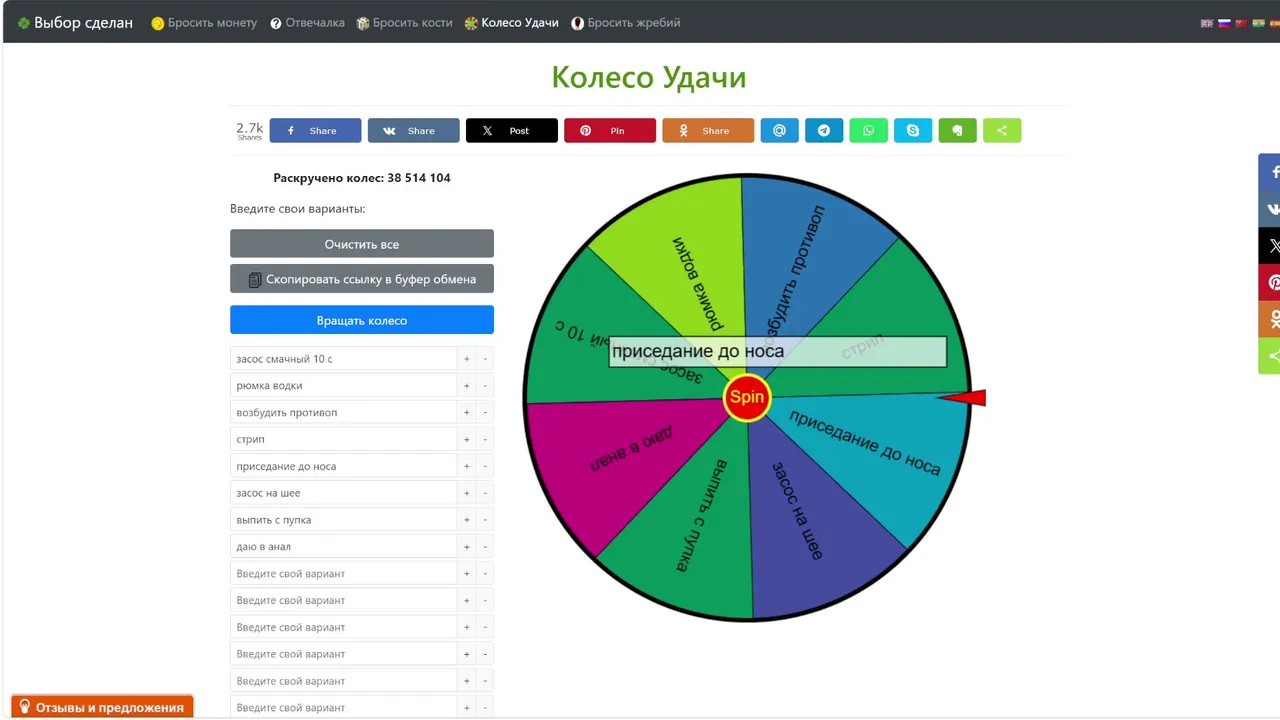Copy link with Скопировать ссылку в буфер обмена
The width and height of the screenshot is (1280, 720).
362,279
